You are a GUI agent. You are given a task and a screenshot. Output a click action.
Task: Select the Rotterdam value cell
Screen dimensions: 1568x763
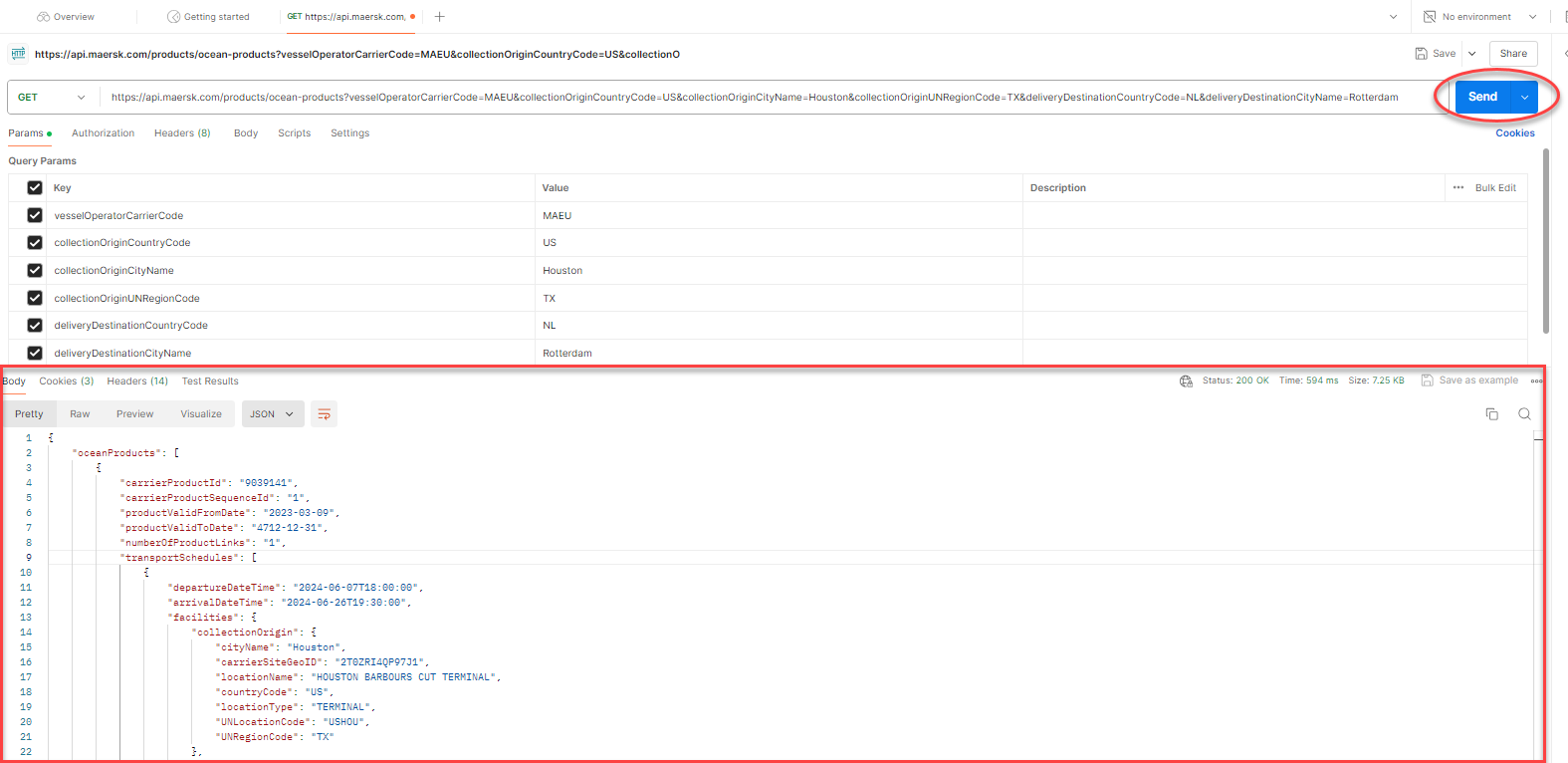(x=779, y=354)
